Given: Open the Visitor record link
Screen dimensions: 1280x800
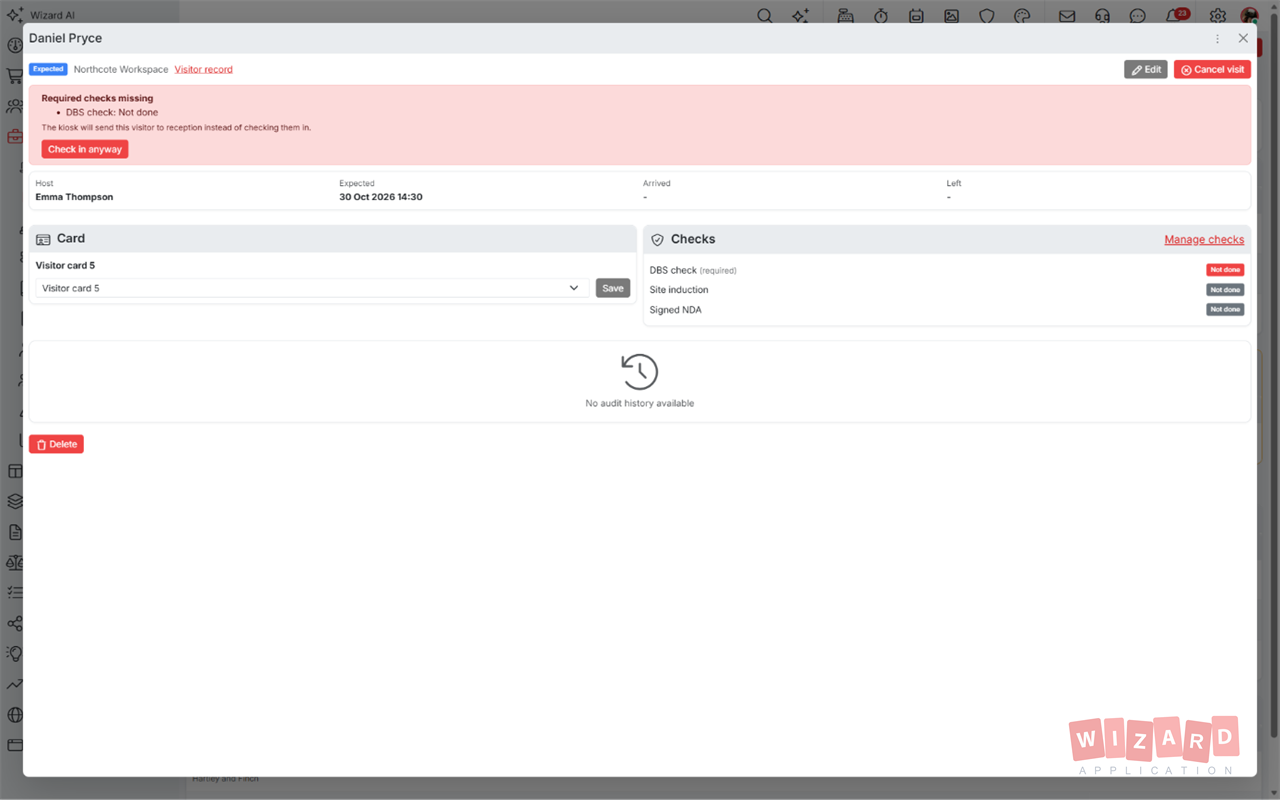Looking at the screenshot, I should point(204,70).
